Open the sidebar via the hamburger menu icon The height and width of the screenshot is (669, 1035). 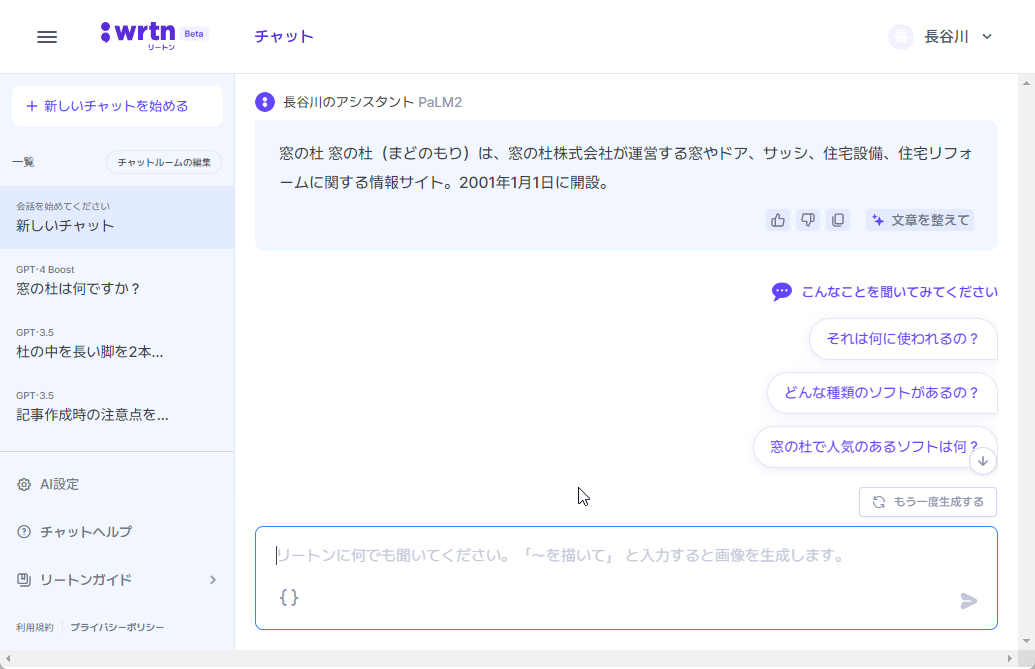pos(46,36)
